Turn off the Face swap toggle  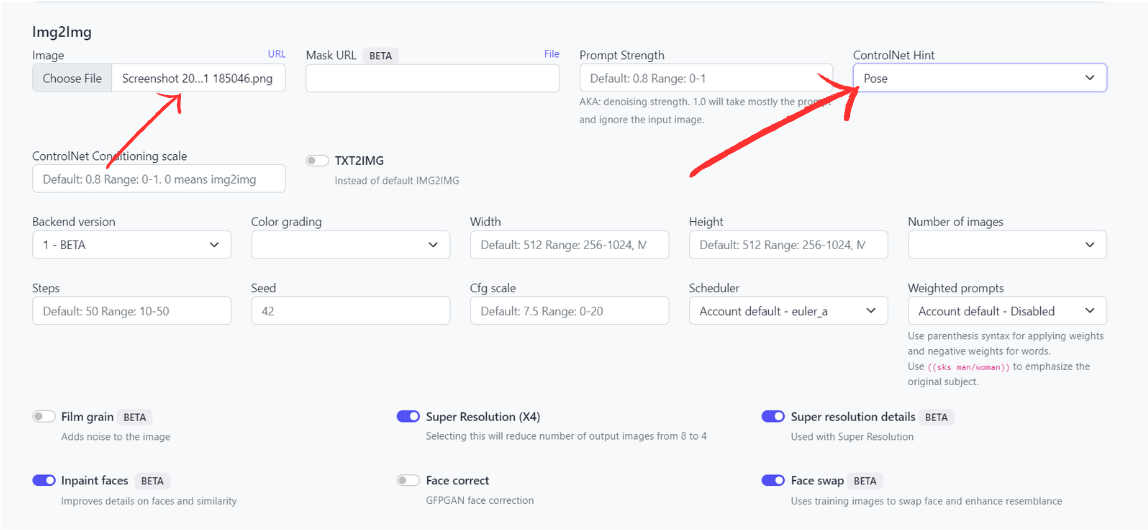773,481
